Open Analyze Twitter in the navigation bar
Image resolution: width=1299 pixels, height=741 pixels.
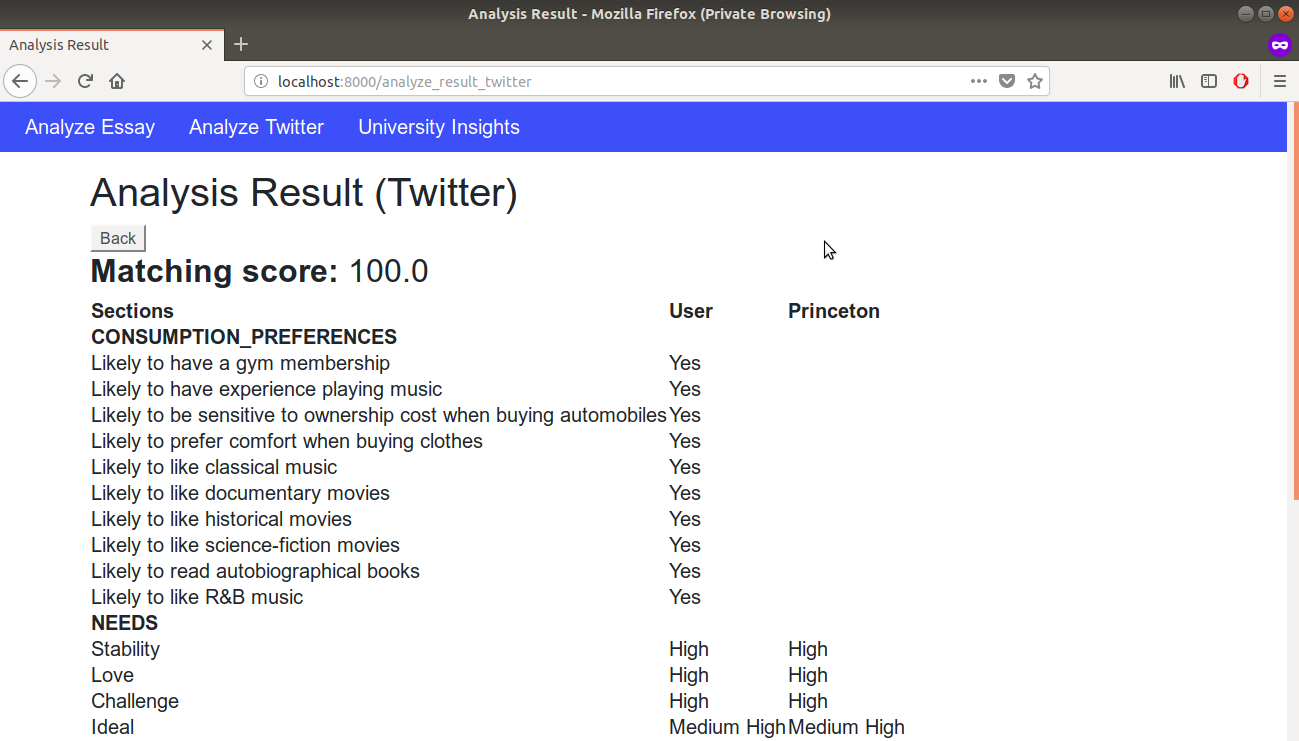pyautogui.click(x=256, y=127)
